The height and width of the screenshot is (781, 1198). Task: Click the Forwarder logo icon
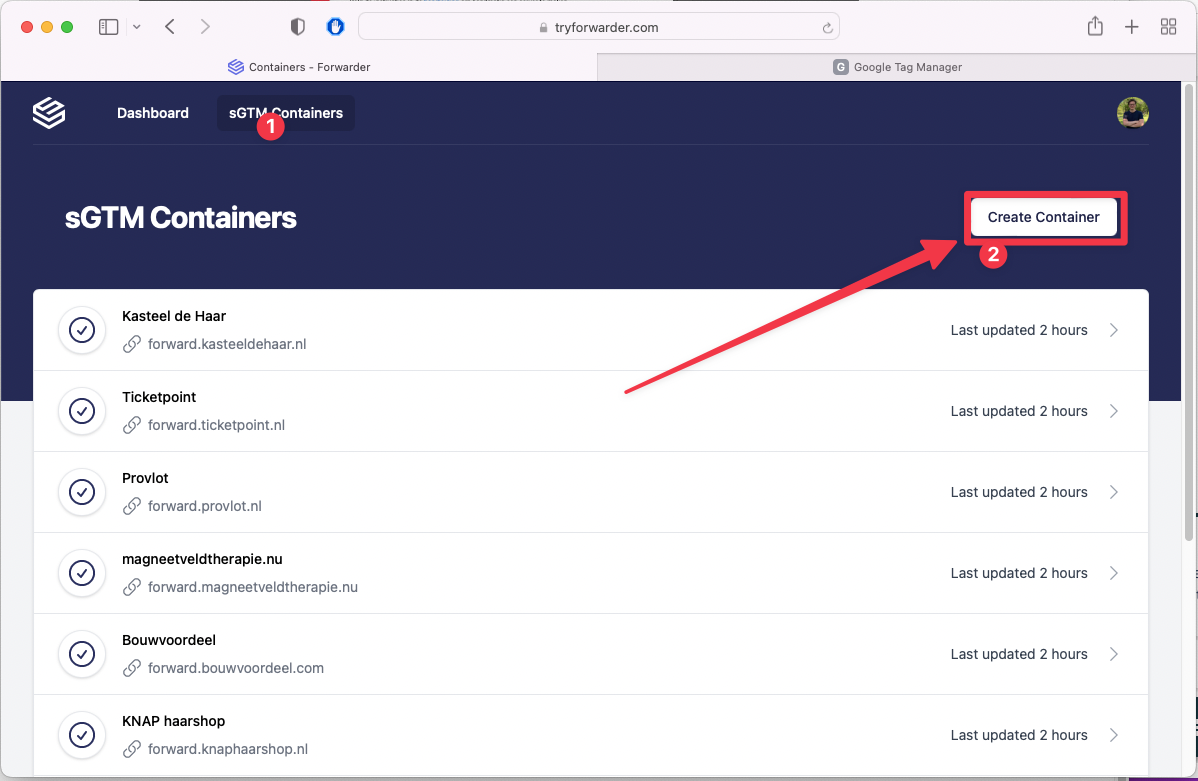48,113
